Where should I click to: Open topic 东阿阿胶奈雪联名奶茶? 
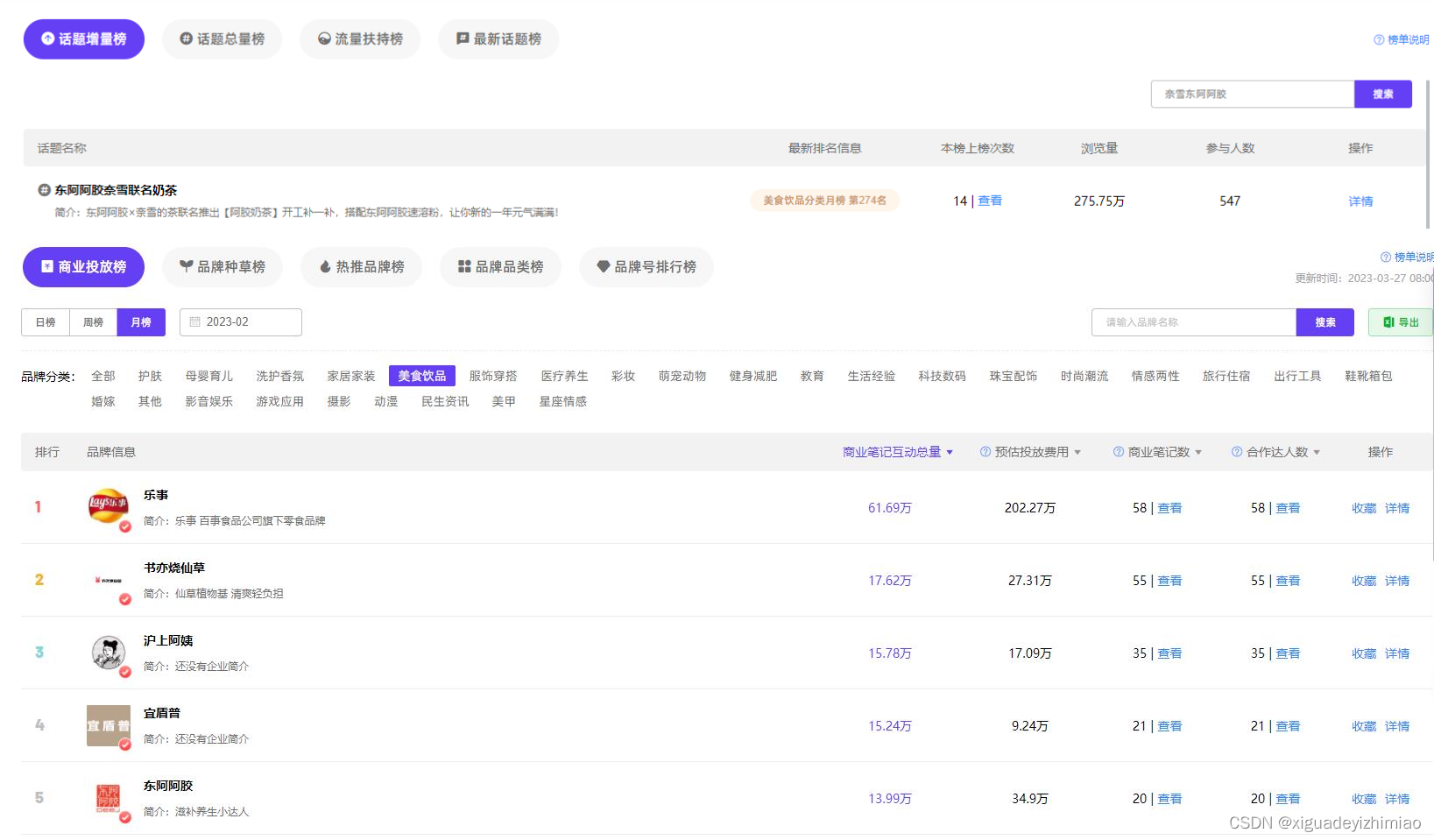pos(116,190)
